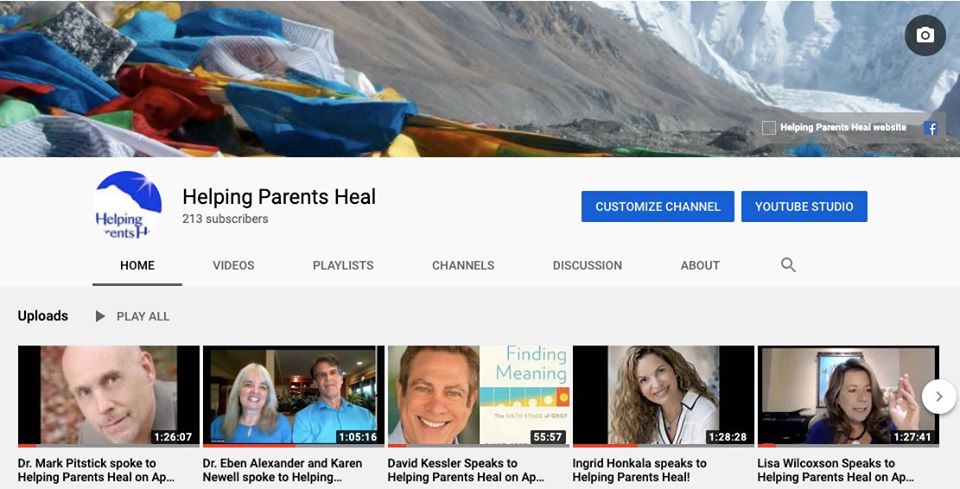
Task: Open the Eben Alexander and Karen Newell thumbnail
Action: coord(294,396)
